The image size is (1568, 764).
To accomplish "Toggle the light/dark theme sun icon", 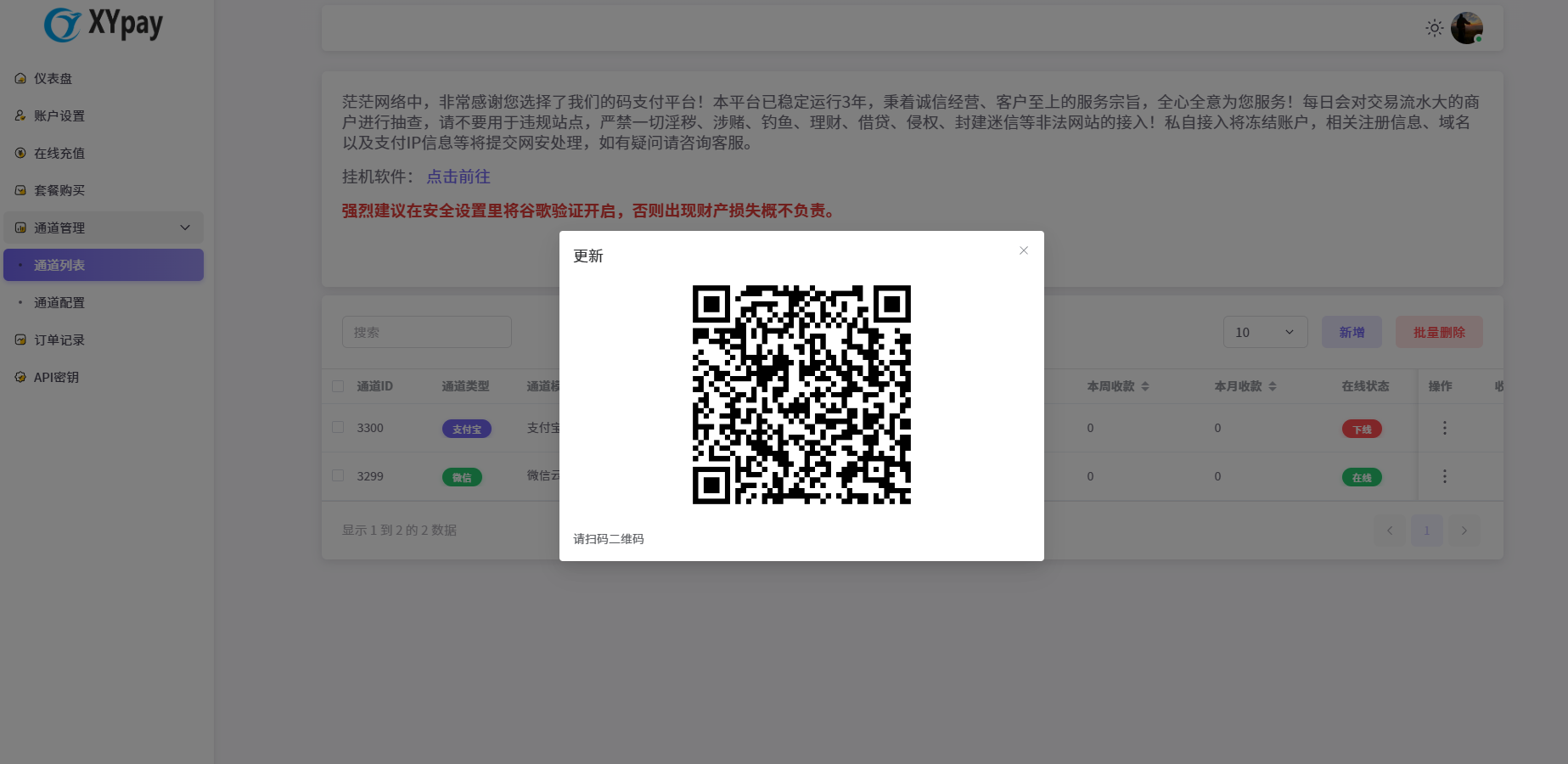I will pos(1434,28).
